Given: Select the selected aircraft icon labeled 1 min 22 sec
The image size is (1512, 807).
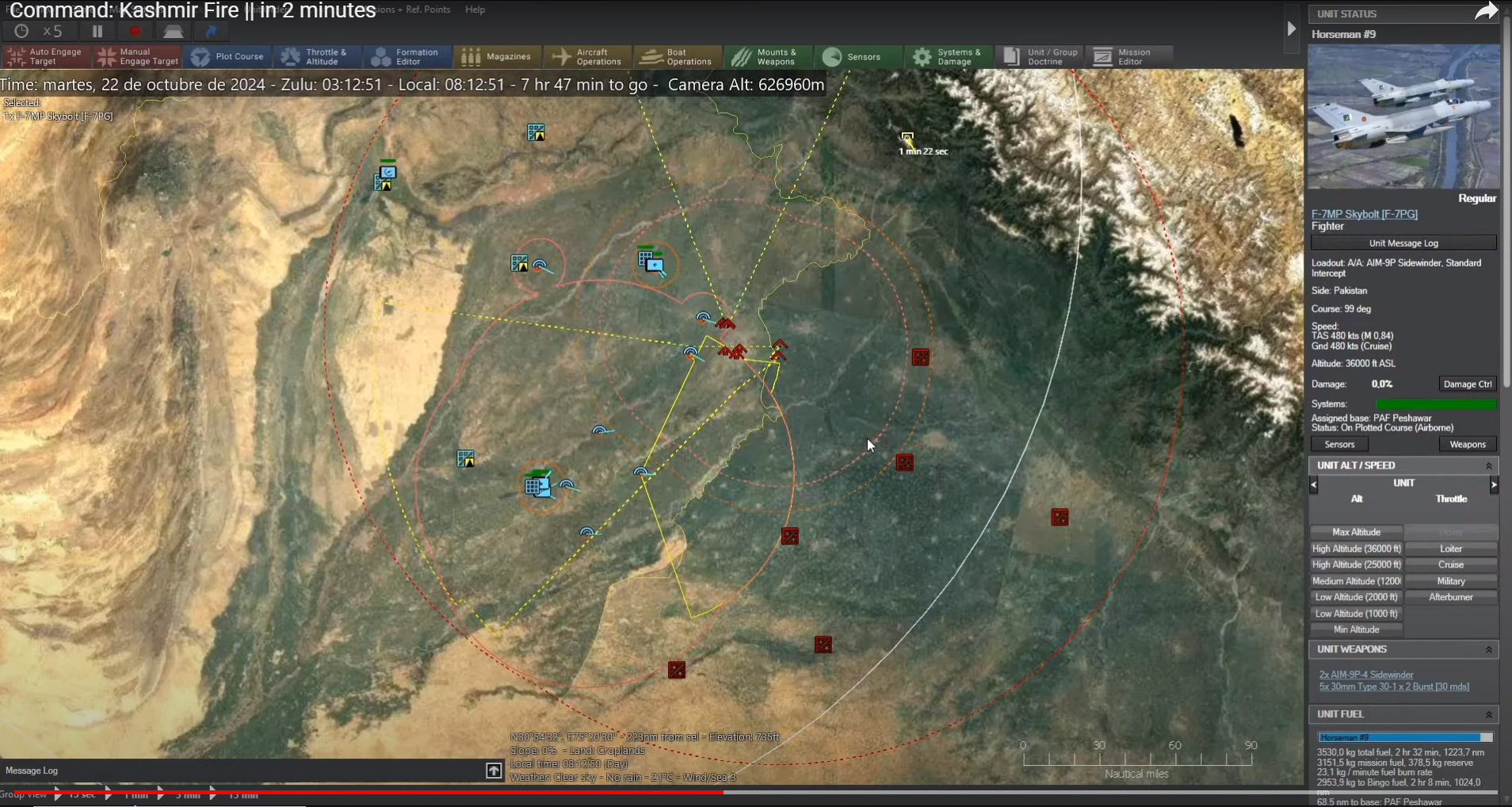Looking at the screenshot, I should click(907, 137).
